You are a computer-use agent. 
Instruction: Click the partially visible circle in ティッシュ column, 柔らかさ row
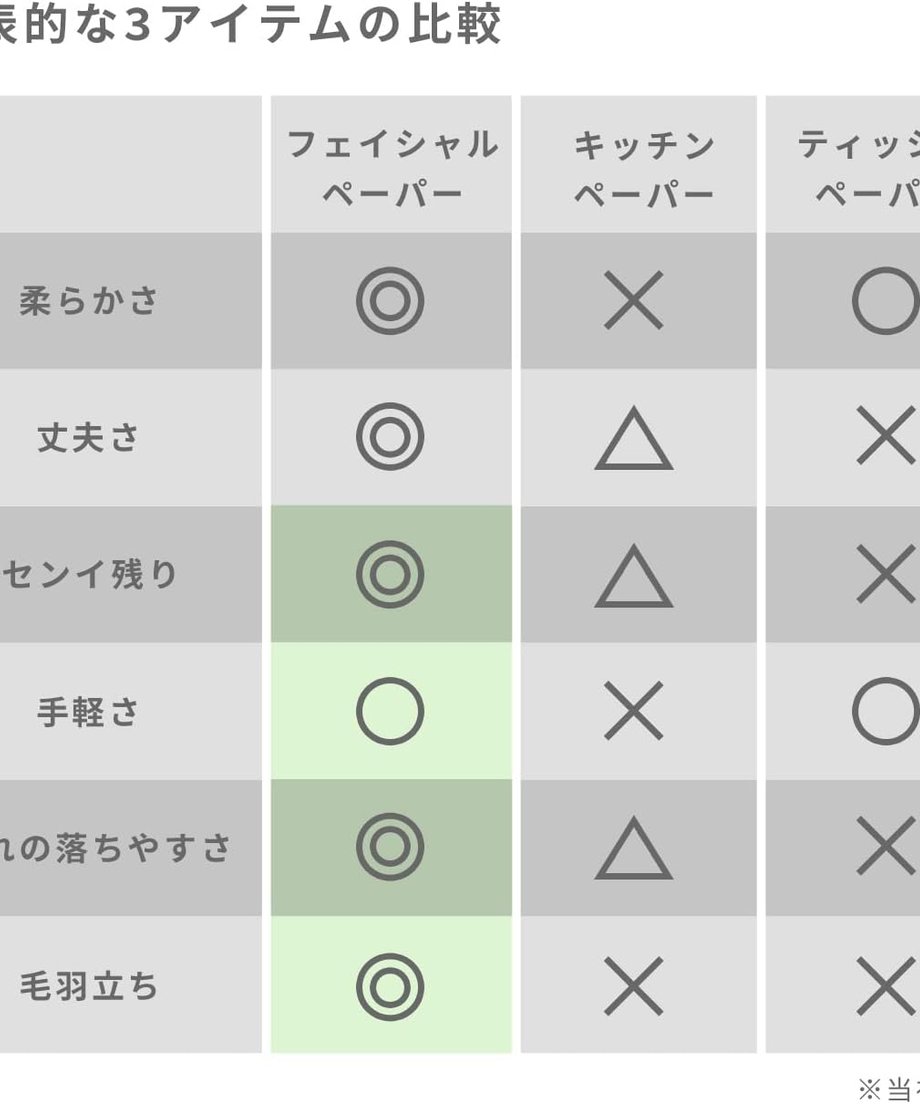point(886,301)
